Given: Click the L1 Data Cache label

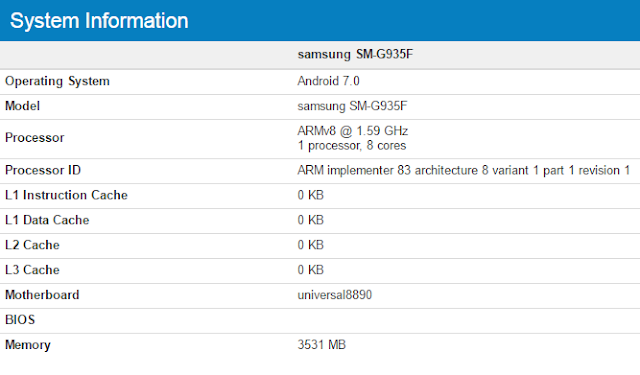Looking at the screenshot, I should pyautogui.click(x=47, y=220).
